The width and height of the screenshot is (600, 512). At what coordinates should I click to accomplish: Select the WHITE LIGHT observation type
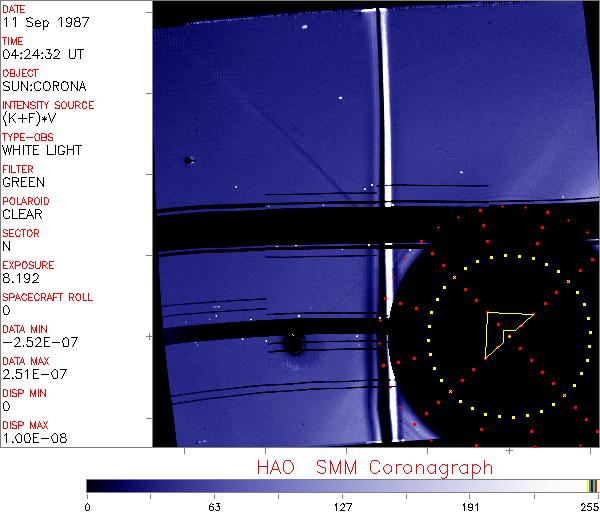(x=42, y=151)
